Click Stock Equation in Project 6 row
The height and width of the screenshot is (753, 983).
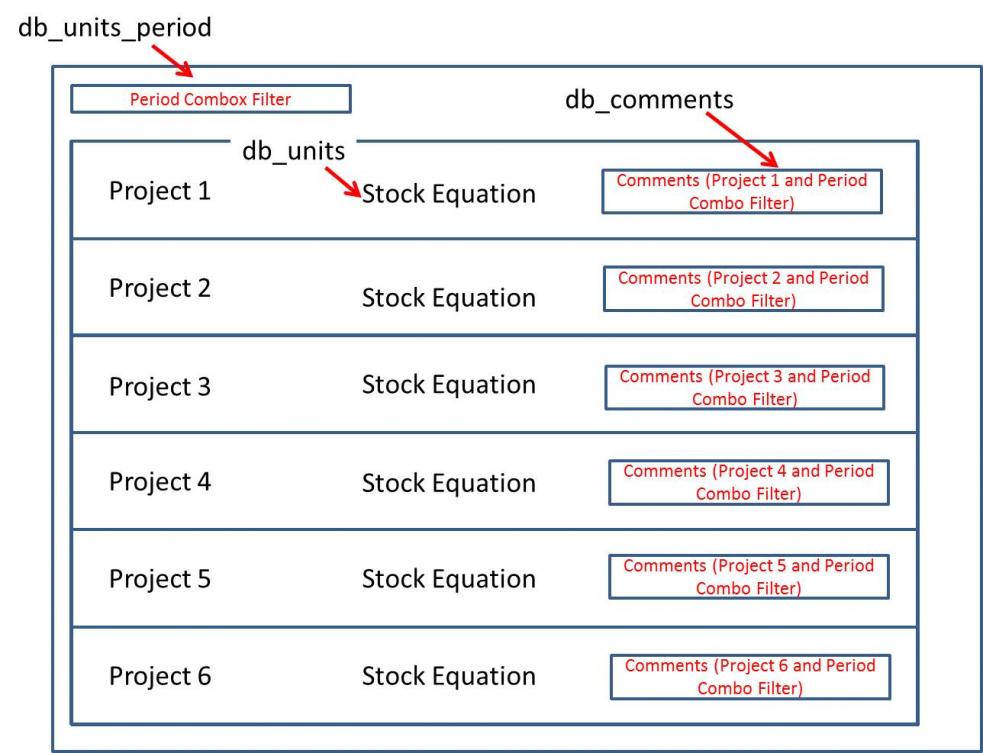(448, 676)
